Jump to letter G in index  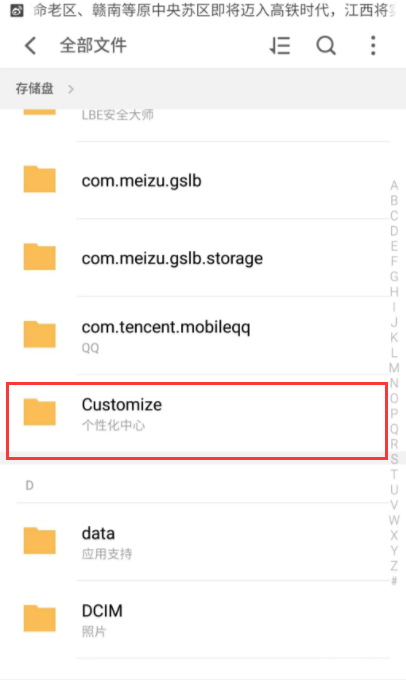tap(394, 276)
